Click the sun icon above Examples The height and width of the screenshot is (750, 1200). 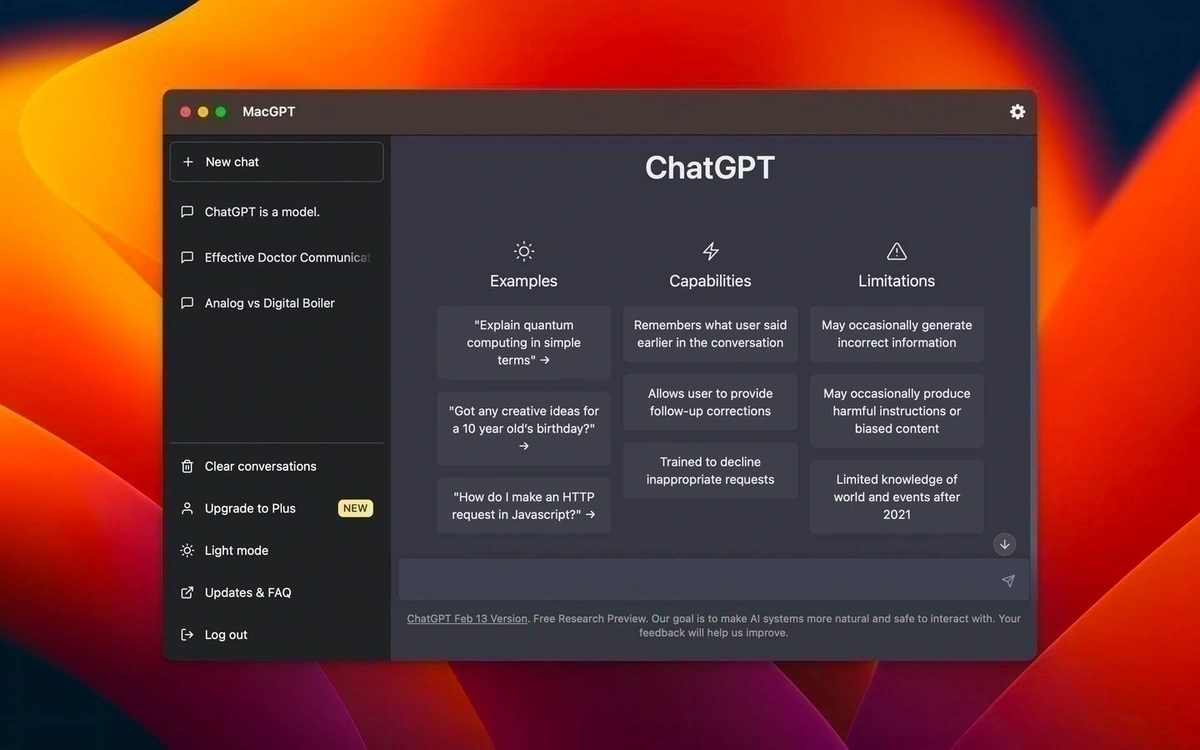523,251
